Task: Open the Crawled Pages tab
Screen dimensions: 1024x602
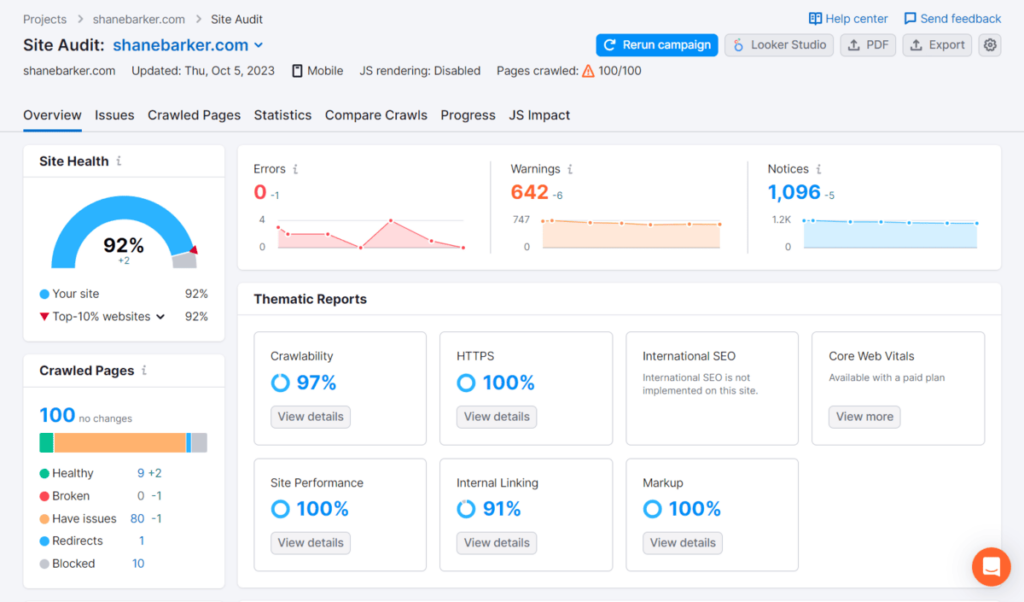Action: tap(194, 115)
